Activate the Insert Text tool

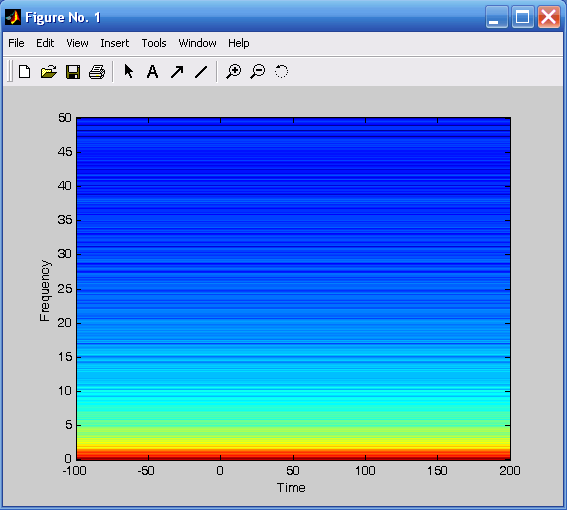point(153,72)
